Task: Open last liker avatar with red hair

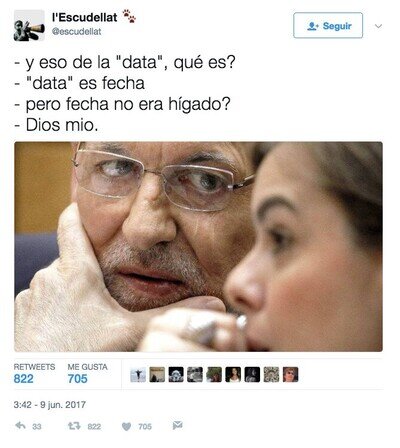Action: (x=291, y=375)
